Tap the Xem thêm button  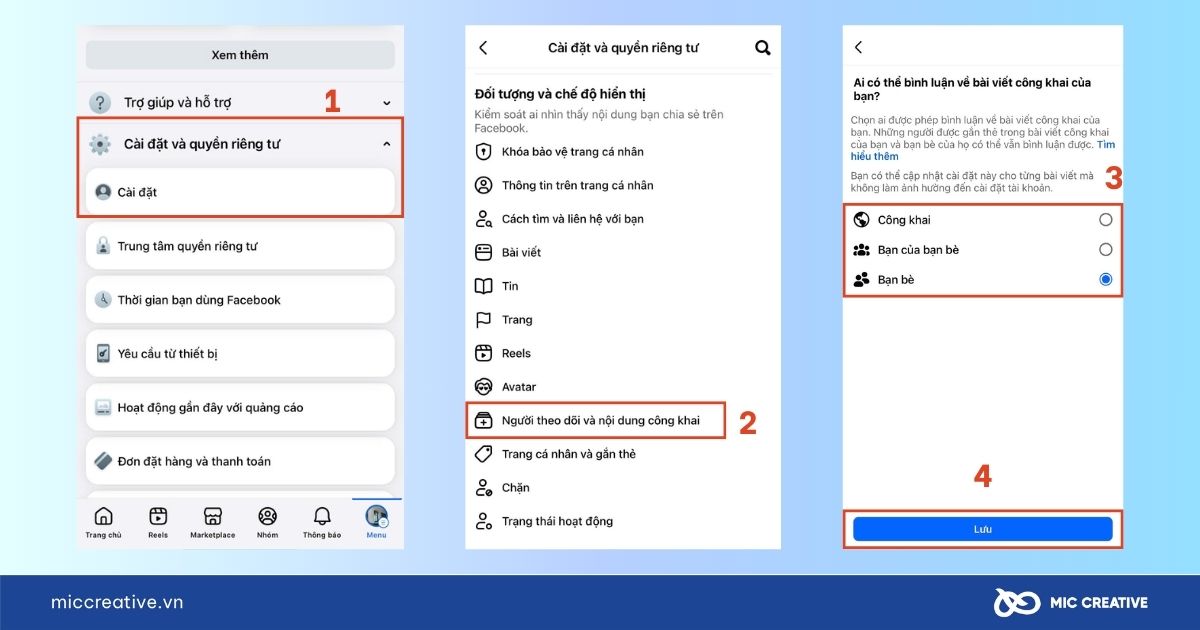point(240,55)
